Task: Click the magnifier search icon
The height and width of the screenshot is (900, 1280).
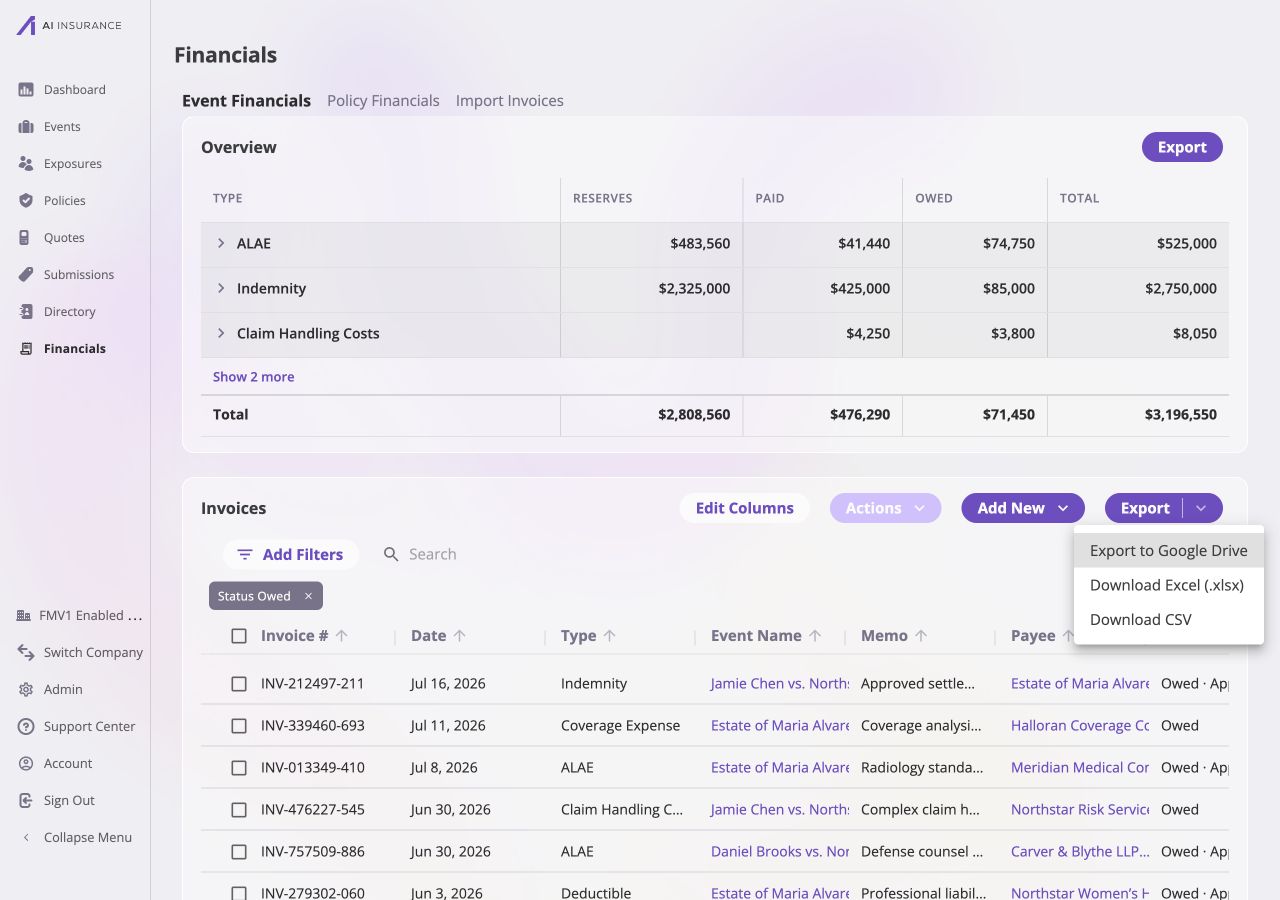Action: 391,555
